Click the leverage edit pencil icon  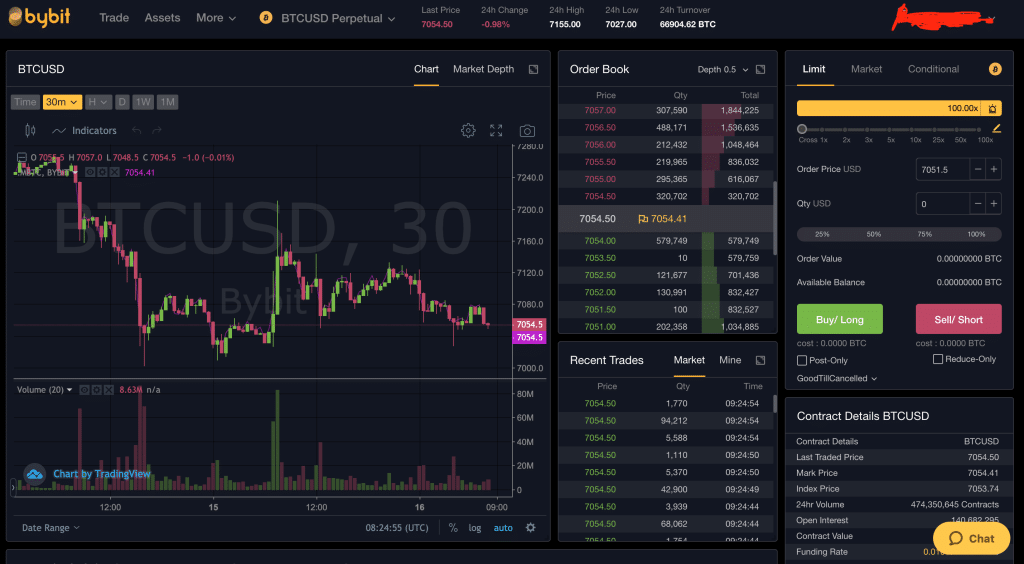pos(996,129)
